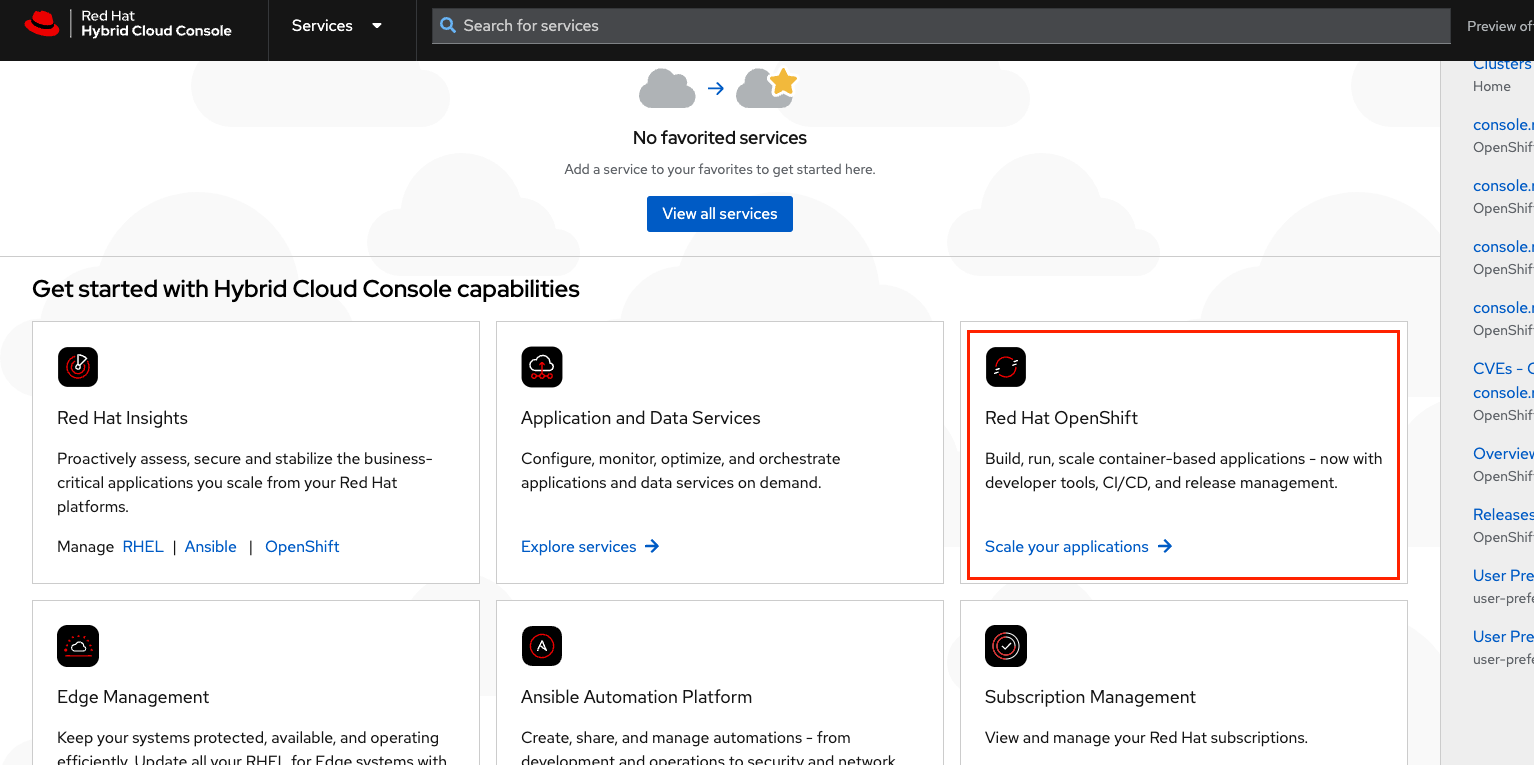Click the Red Hat Insights card icon
The image size is (1534, 765).
pos(78,367)
